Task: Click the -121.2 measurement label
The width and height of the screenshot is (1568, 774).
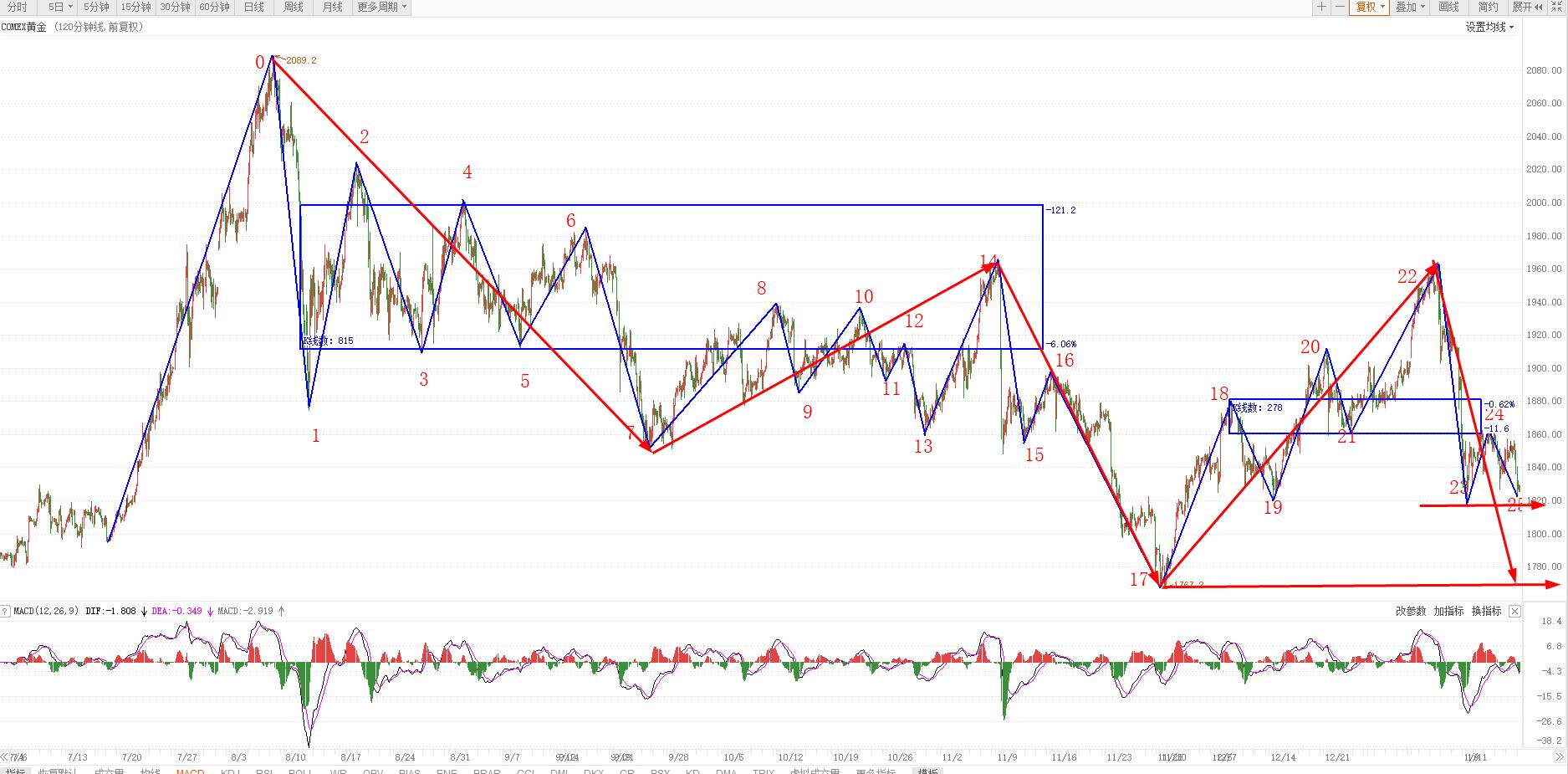Action: (x=1061, y=210)
